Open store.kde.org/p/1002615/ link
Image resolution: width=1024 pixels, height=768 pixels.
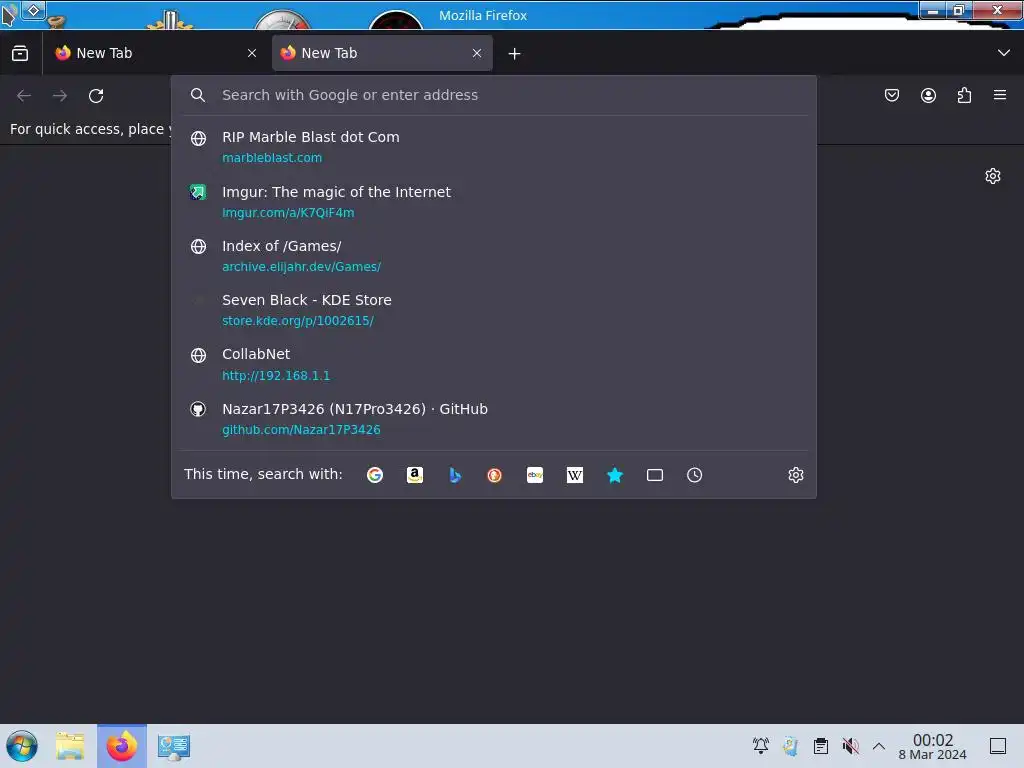298,321
